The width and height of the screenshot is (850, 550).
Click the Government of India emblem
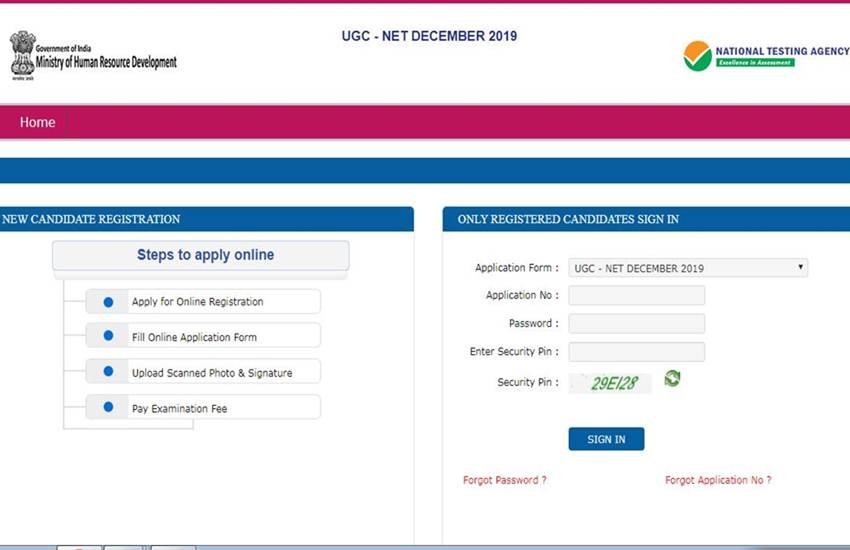click(x=22, y=54)
